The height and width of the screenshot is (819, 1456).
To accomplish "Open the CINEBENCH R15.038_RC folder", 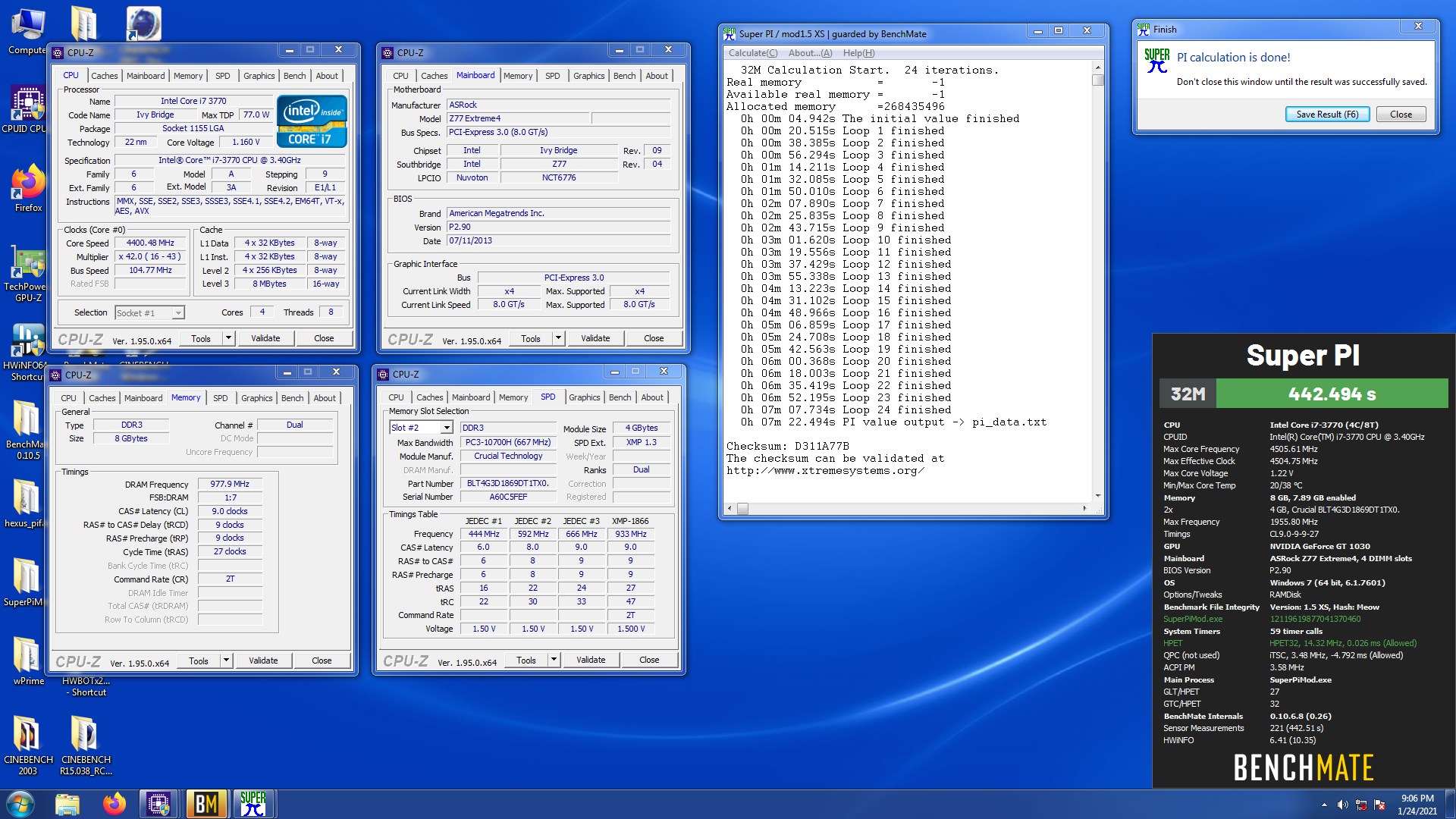I will click(86, 745).
